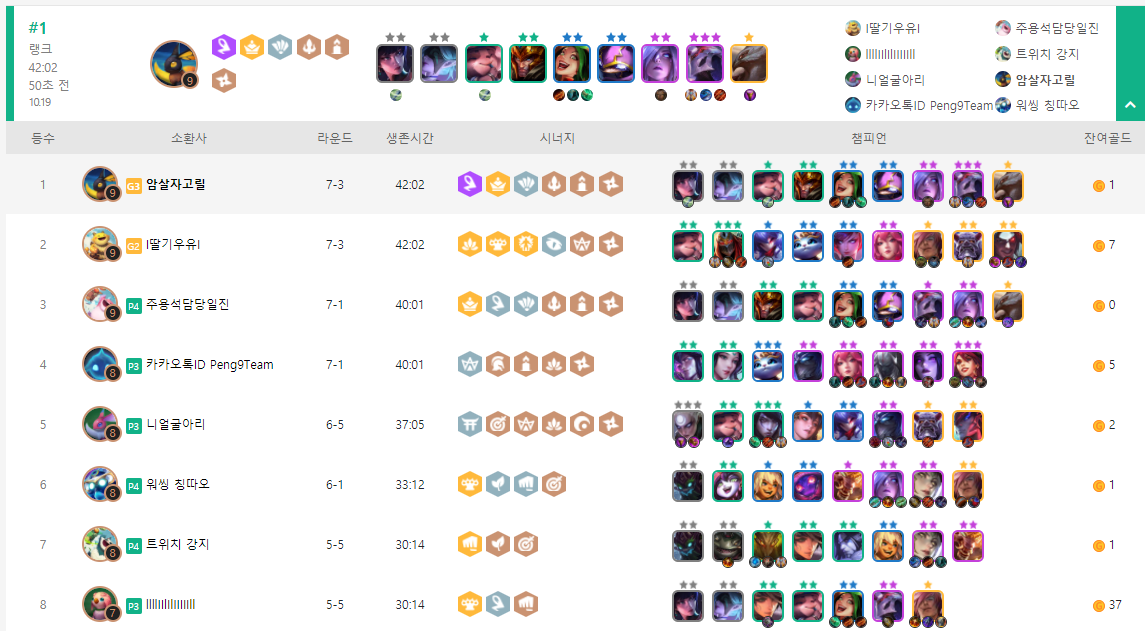Click 챔피언 column header
The image size is (1145, 631).
(x=869, y=138)
